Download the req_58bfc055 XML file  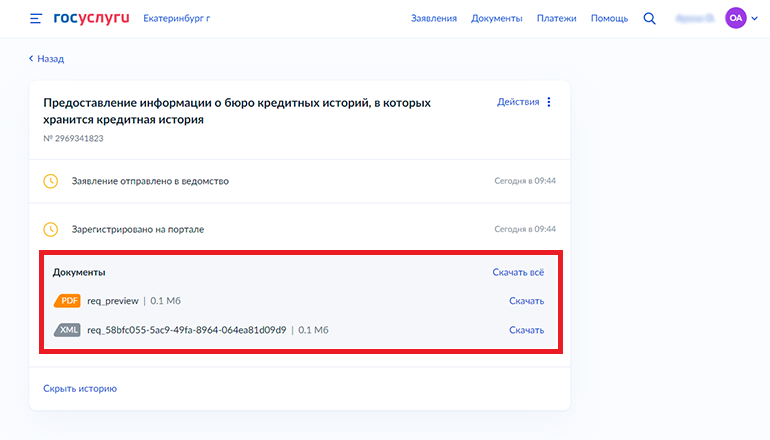(x=526, y=330)
